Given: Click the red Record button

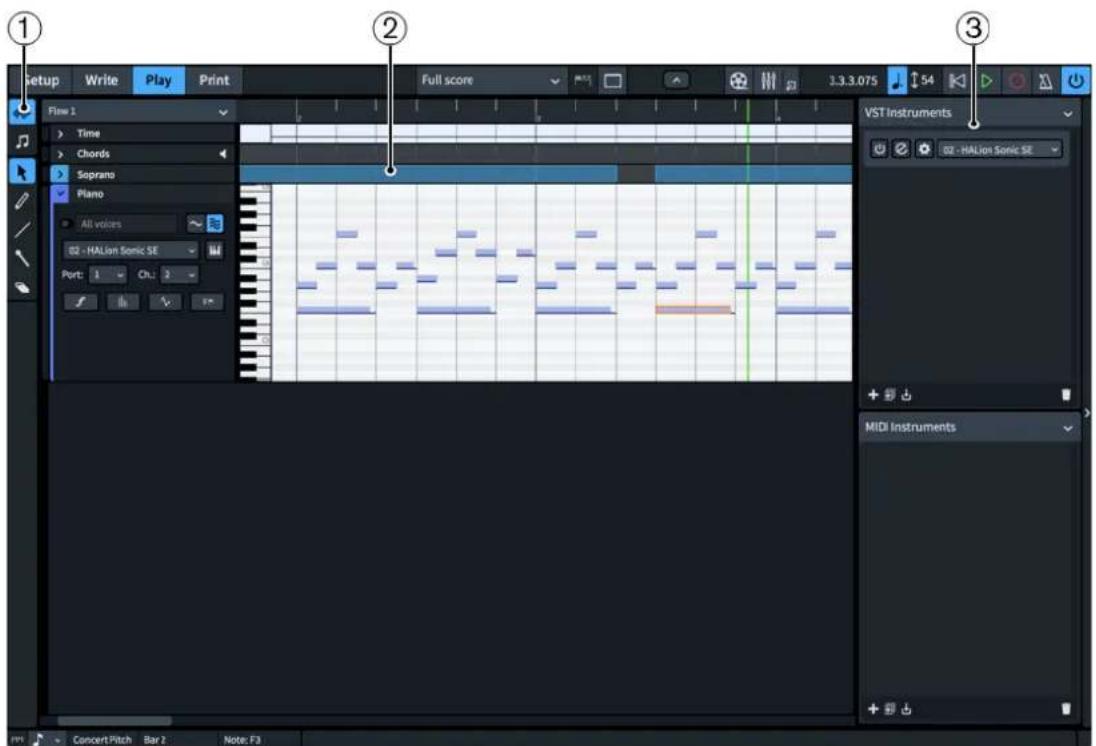Looking at the screenshot, I should pos(1017,81).
